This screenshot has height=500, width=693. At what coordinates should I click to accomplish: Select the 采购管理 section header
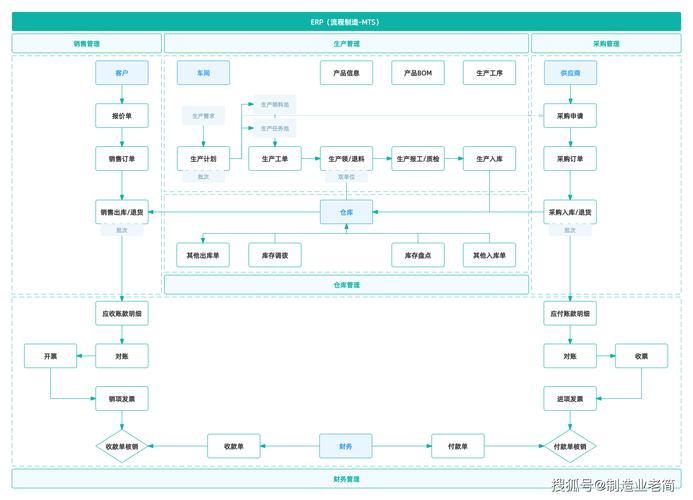coord(606,43)
